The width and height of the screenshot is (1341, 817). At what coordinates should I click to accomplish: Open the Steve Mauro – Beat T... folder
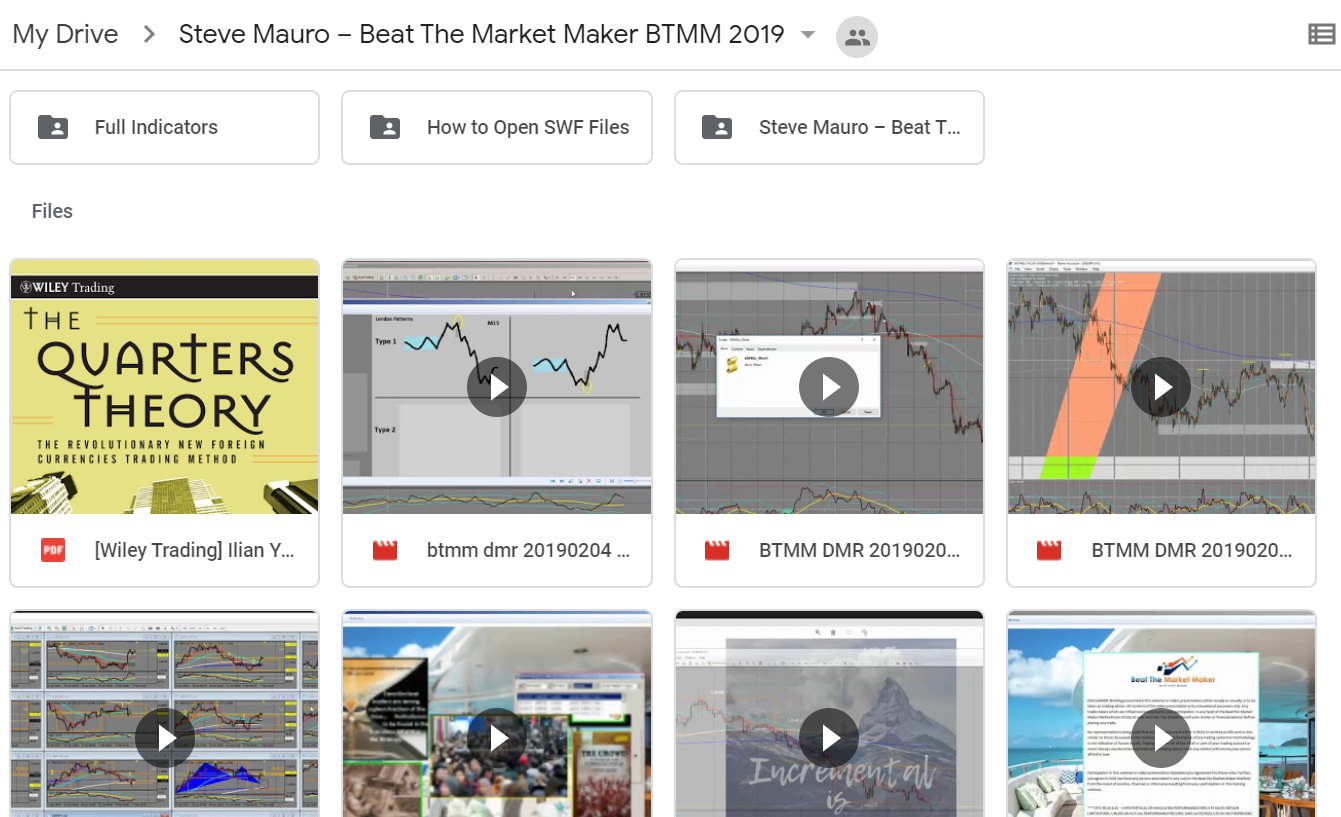[829, 127]
